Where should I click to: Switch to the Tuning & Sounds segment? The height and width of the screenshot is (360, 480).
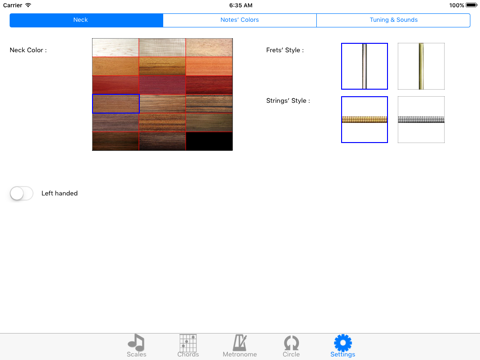(x=393, y=20)
